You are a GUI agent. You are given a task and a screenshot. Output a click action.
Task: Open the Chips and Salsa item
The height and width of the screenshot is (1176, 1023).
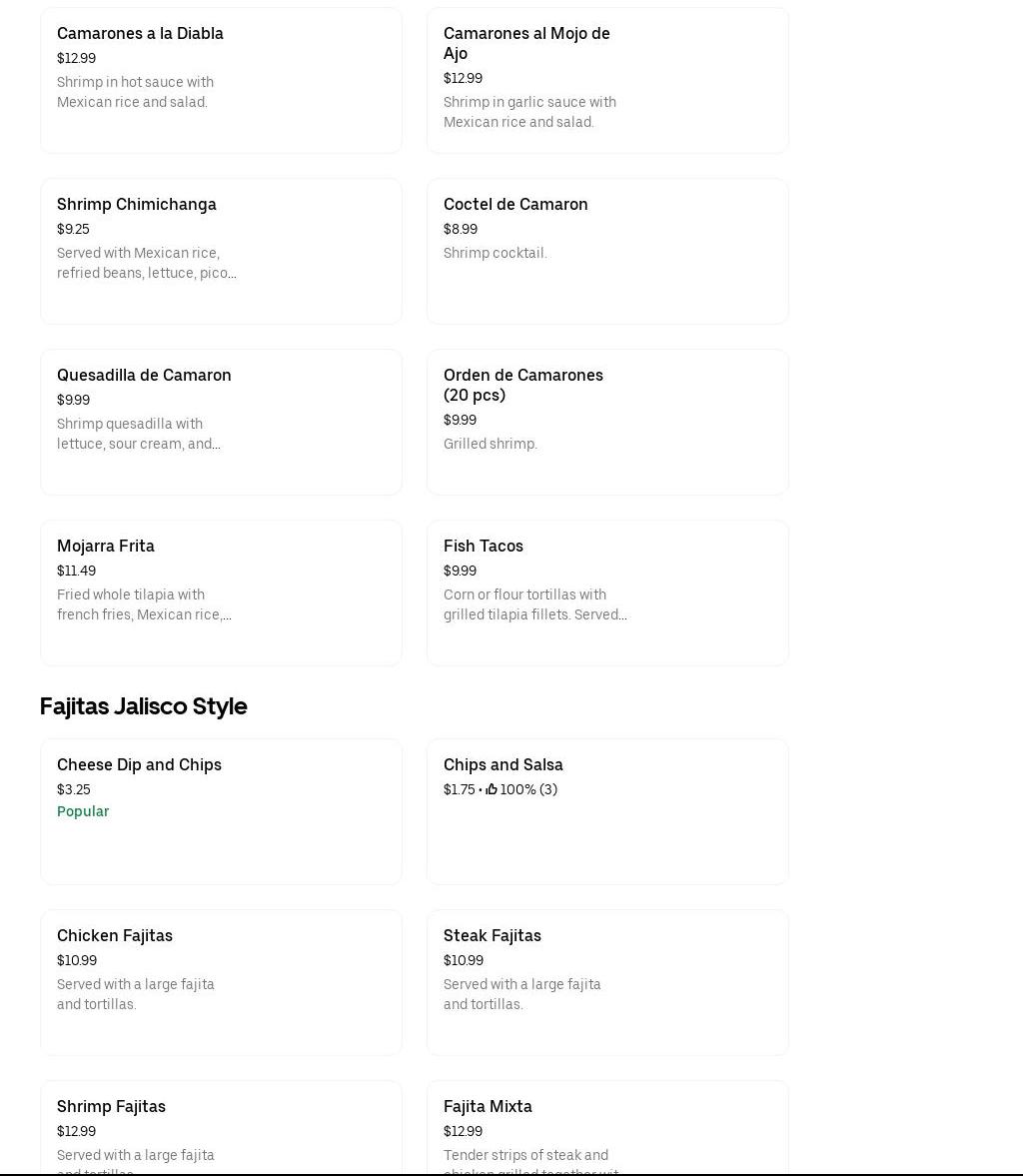pos(607,811)
